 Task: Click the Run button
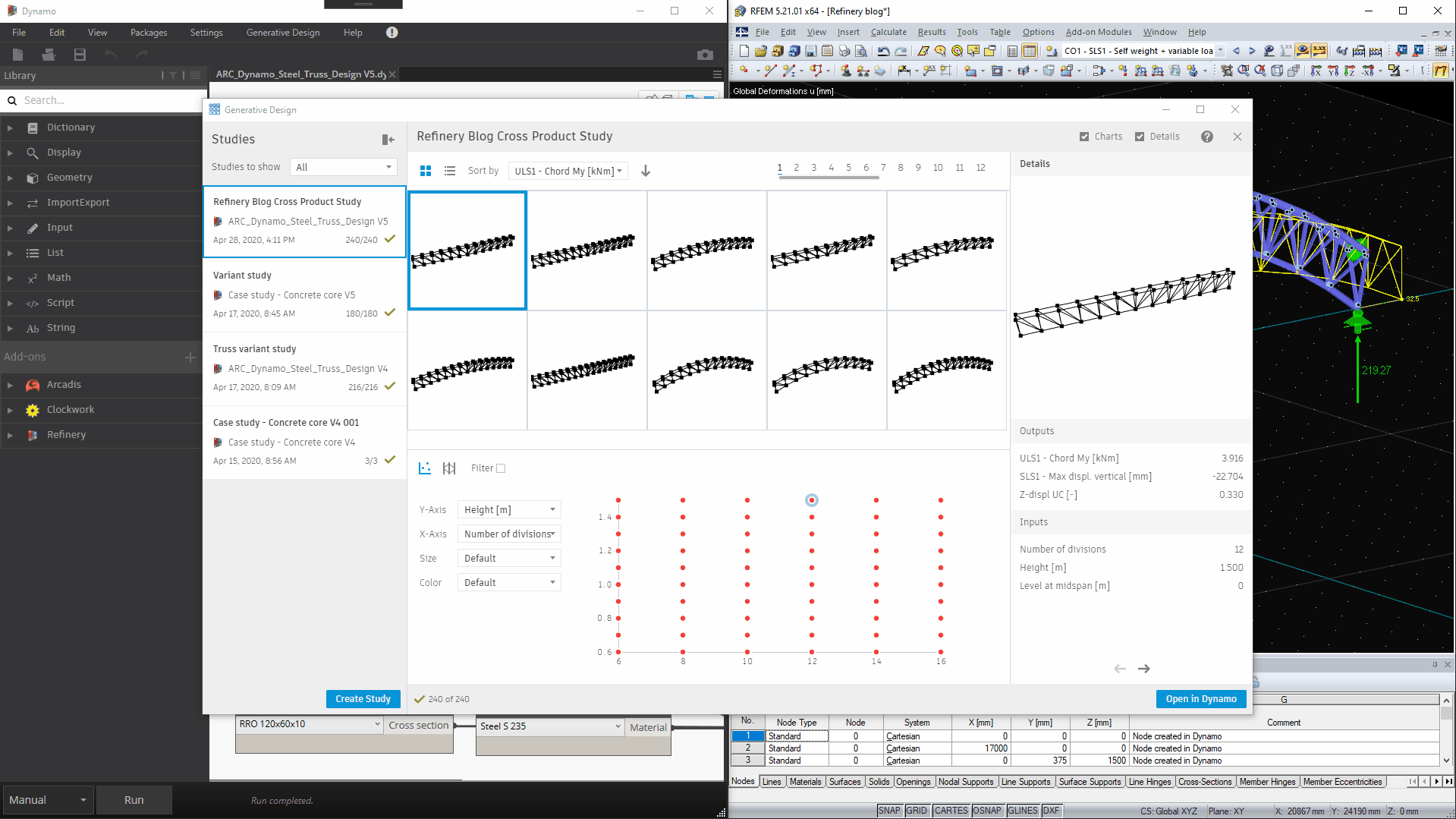pos(134,800)
